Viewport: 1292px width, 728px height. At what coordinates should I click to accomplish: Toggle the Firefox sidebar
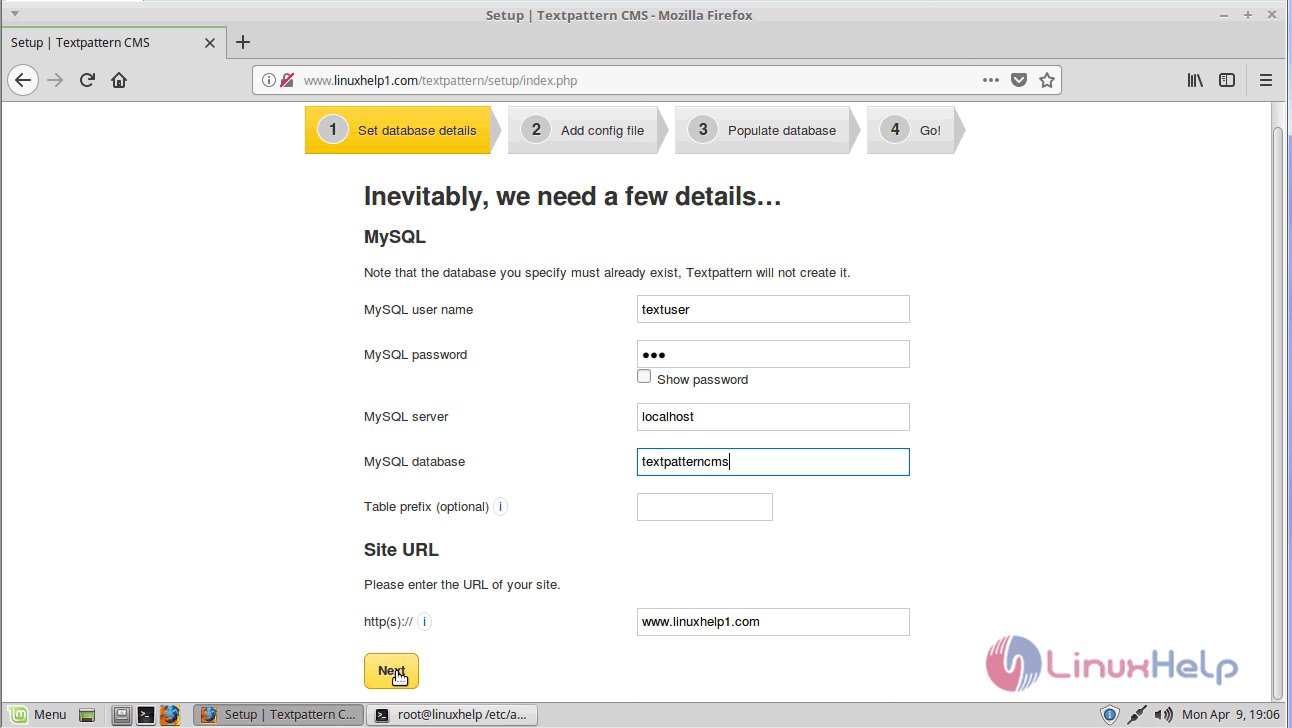pos(1227,80)
